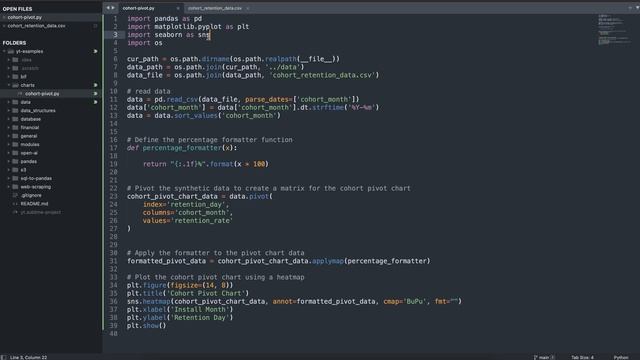640x360 pixels.
Task: Expand the data folder
Action: pos(9,102)
